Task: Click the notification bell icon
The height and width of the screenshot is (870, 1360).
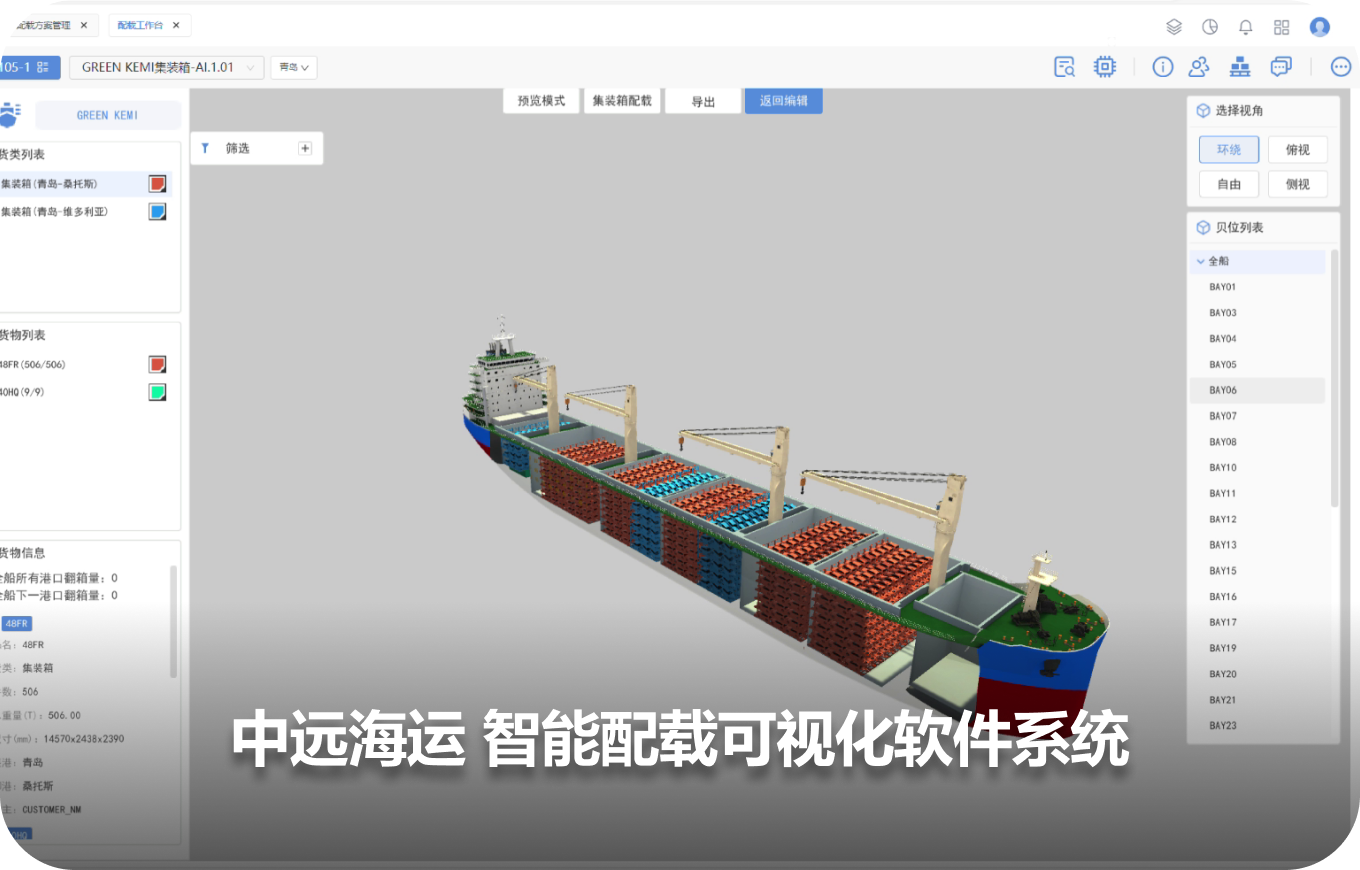Action: tap(1245, 27)
